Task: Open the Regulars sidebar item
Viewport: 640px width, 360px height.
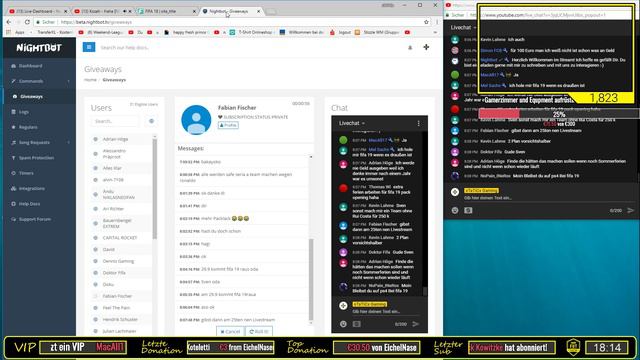Action: point(28,127)
